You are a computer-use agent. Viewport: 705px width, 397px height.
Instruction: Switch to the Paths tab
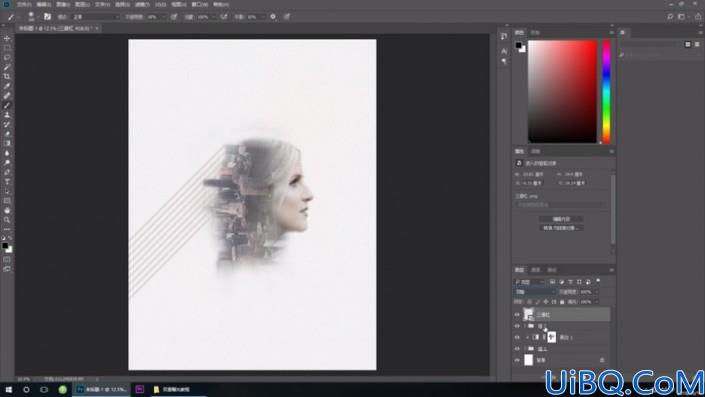point(552,270)
